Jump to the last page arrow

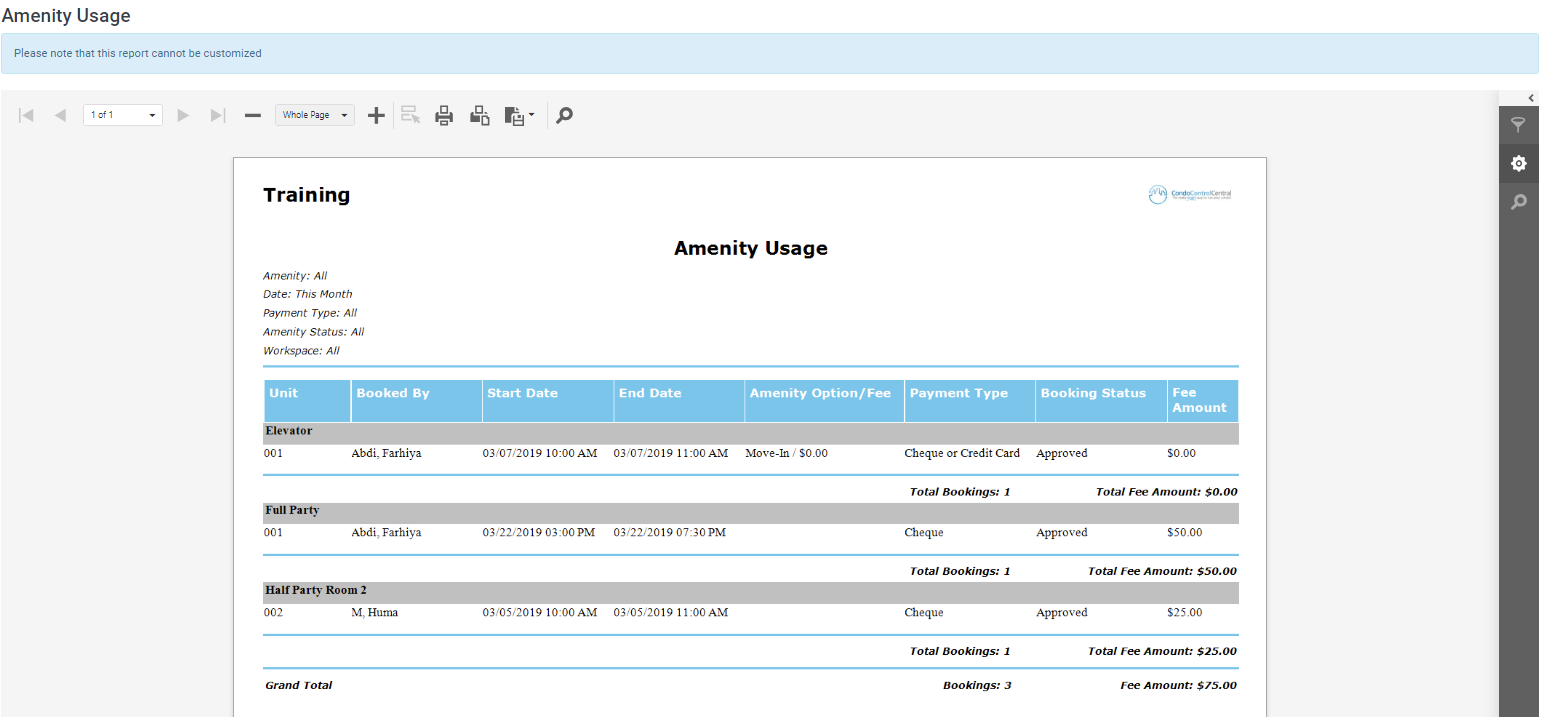point(217,116)
